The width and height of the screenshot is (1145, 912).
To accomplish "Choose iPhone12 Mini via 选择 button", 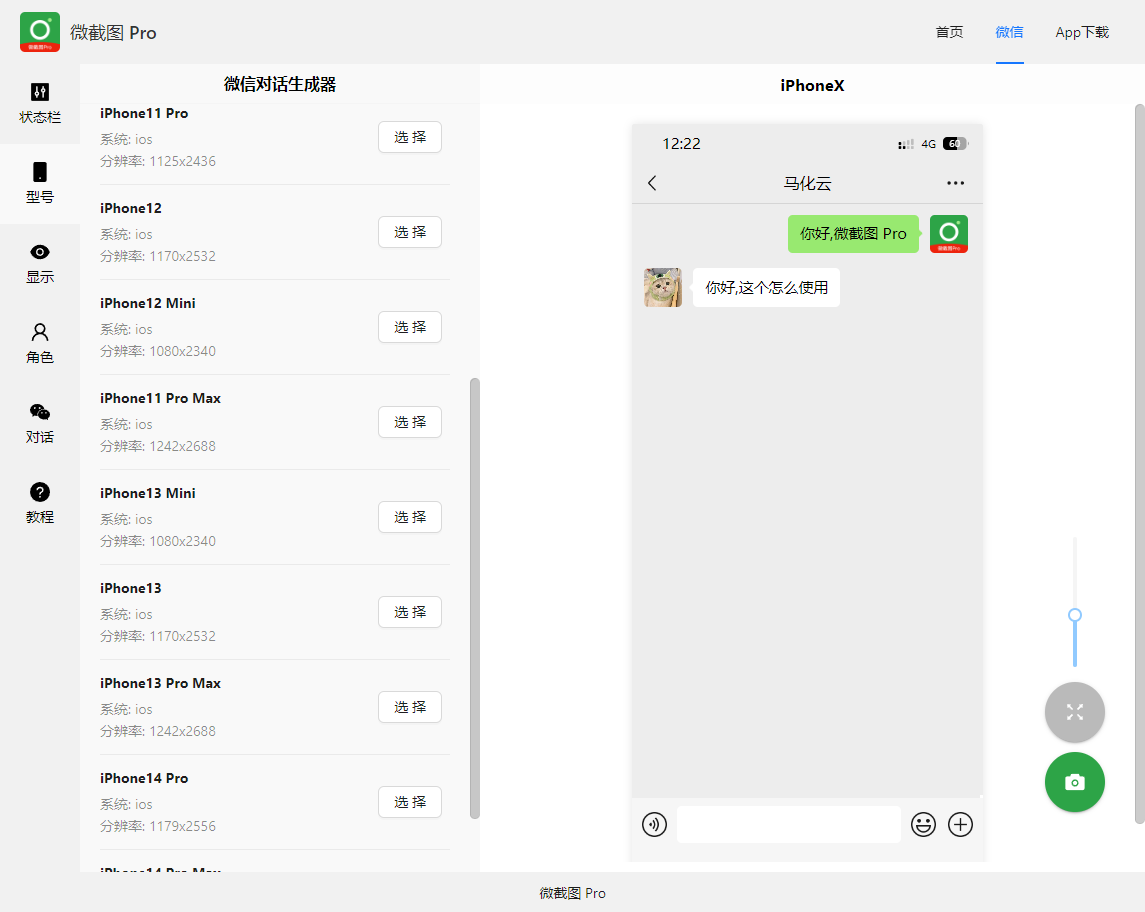I will (410, 327).
